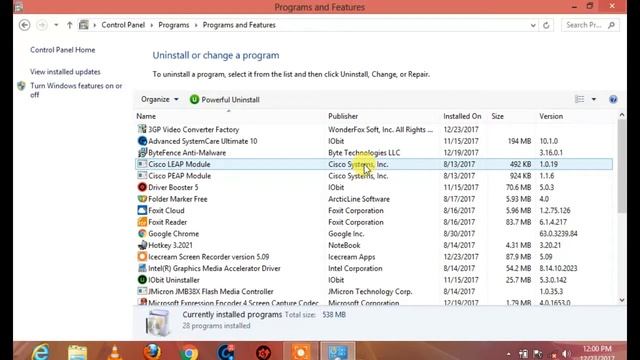Click the 8/30/2017 install date cell

click(x=459, y=233)
